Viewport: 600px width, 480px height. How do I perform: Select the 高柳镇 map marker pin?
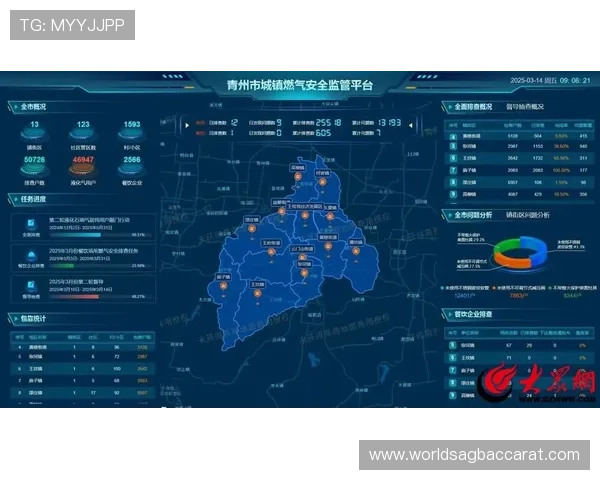(x=298, y=176)
